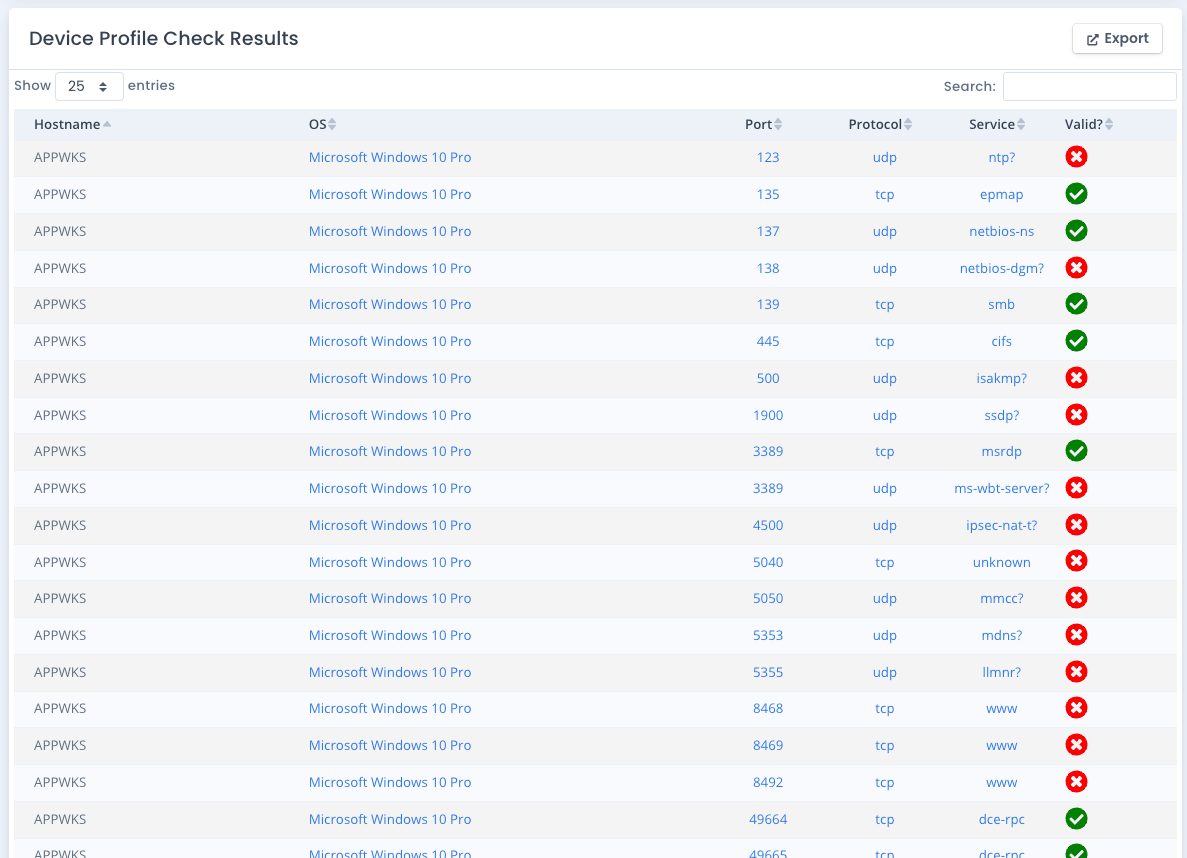Click the ipsec-nat-t? service link
1187x858 pixels.
click(1001, 526)
